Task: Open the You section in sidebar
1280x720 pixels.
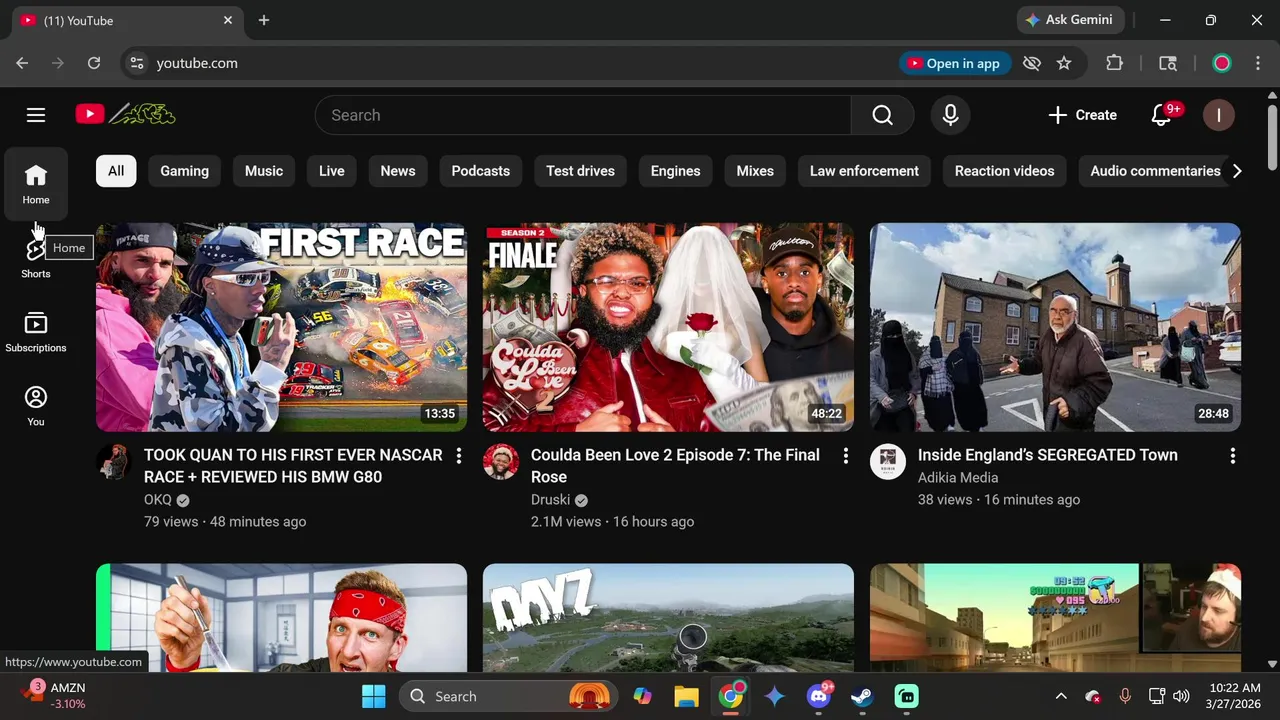Action: [36, 406]
